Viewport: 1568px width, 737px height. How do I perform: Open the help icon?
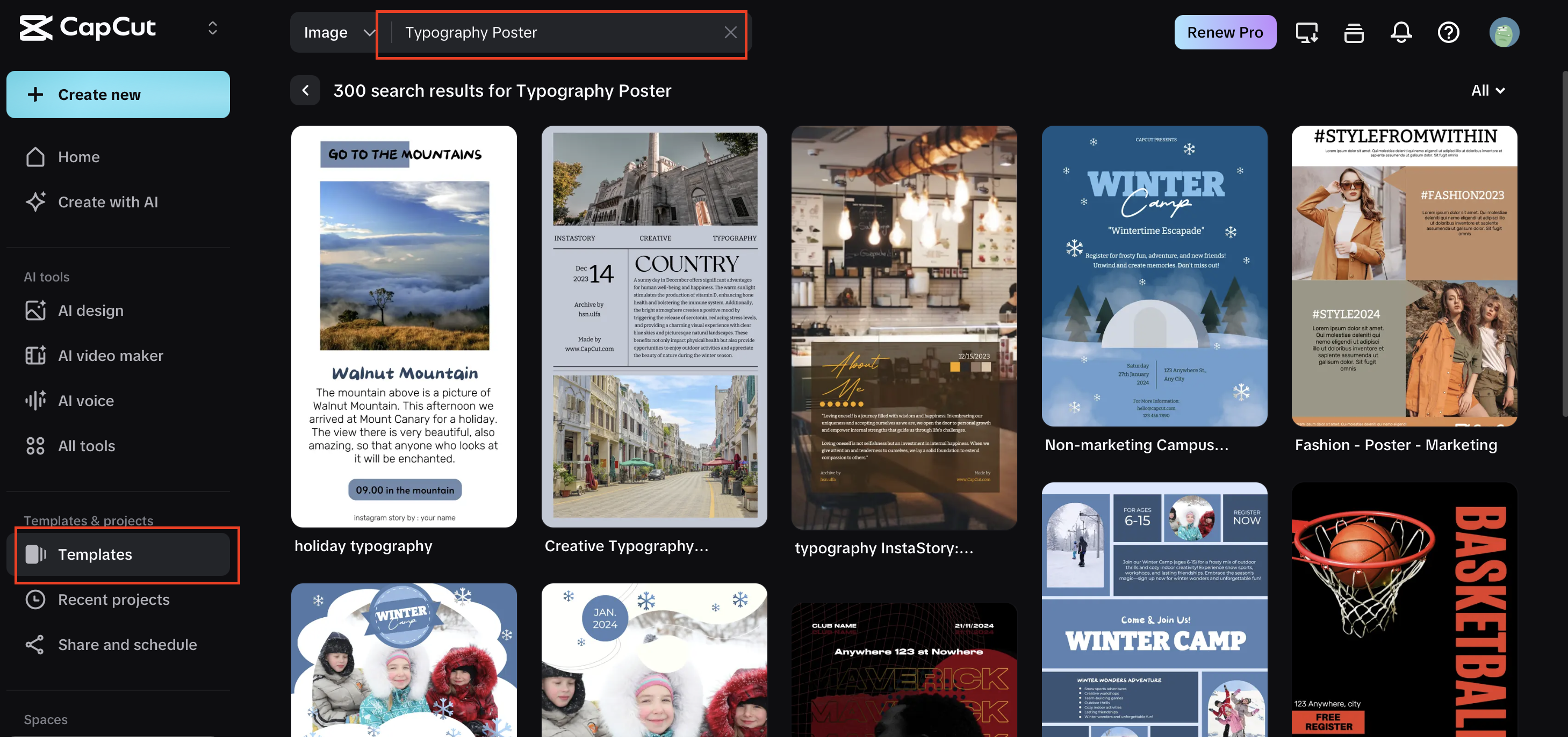[1449, 32]
